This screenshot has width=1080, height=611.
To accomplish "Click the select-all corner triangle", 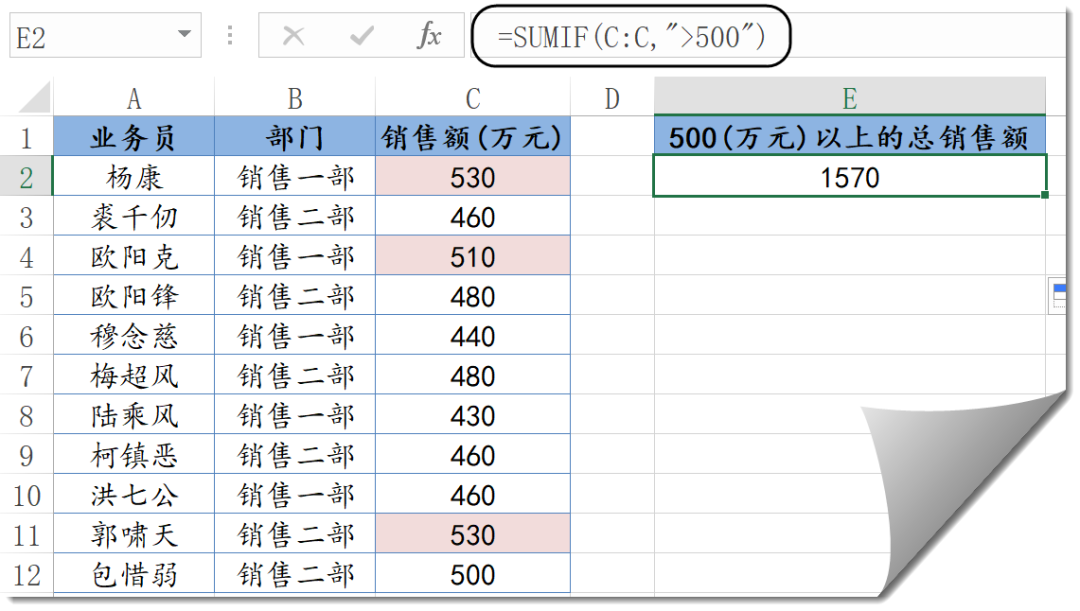I will pos(34,97).
